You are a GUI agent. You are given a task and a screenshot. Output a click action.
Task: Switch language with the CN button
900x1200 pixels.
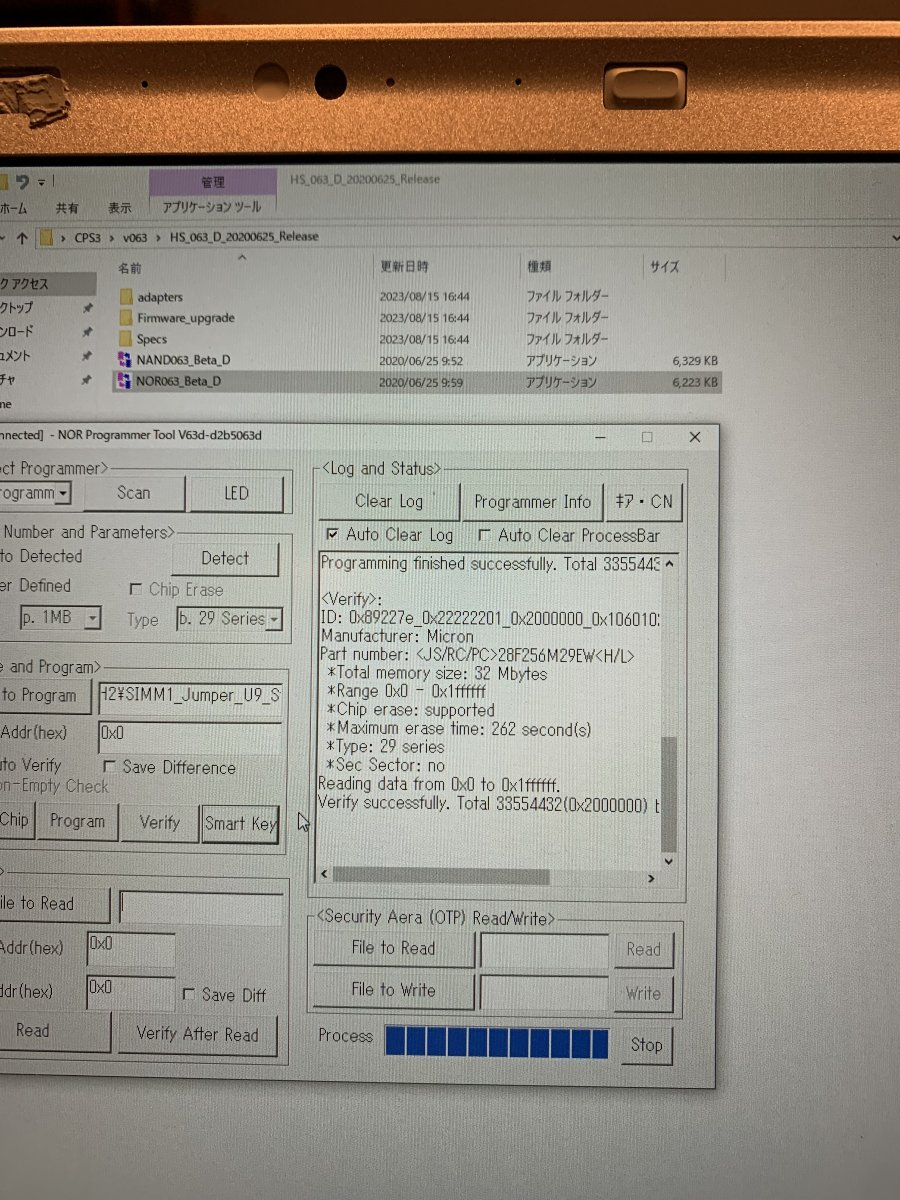coord(644,502)
